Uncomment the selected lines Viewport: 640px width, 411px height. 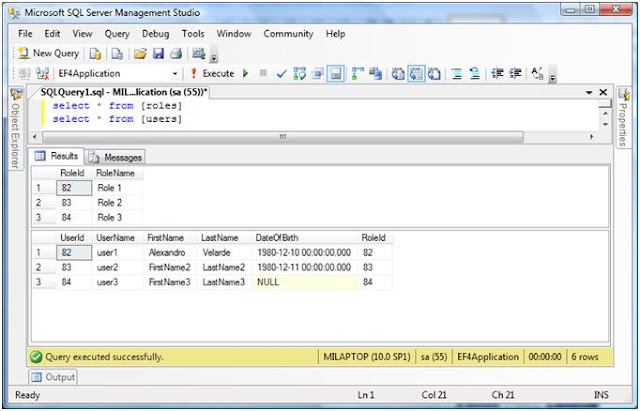pyautogui.click(x=475, y=74)
